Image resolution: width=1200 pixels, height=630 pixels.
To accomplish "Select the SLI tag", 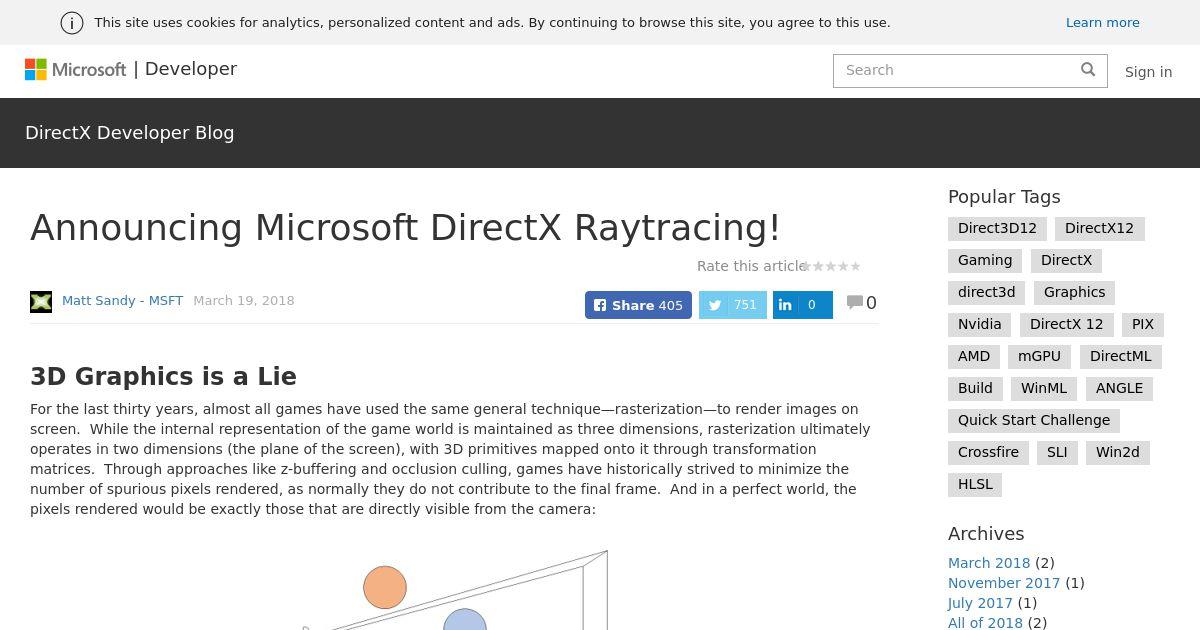I will [x=1057, y=452].
